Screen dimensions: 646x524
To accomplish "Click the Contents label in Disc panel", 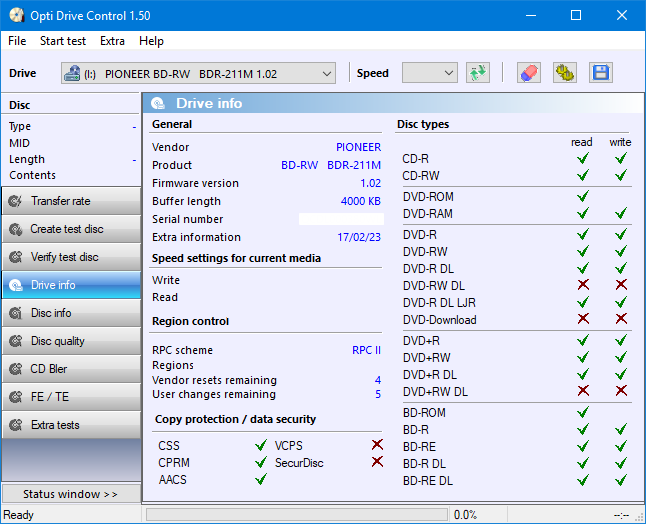I will (32, 175).
